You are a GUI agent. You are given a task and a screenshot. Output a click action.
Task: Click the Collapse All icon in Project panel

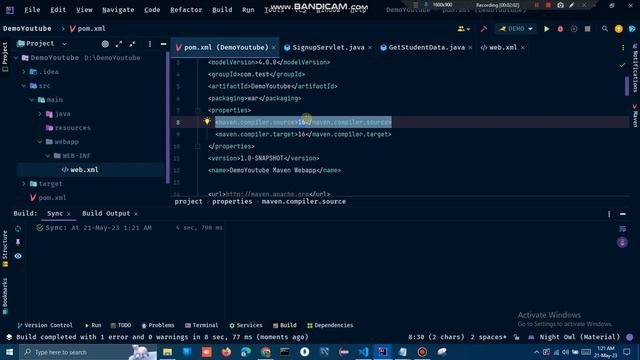click(132, 44)
